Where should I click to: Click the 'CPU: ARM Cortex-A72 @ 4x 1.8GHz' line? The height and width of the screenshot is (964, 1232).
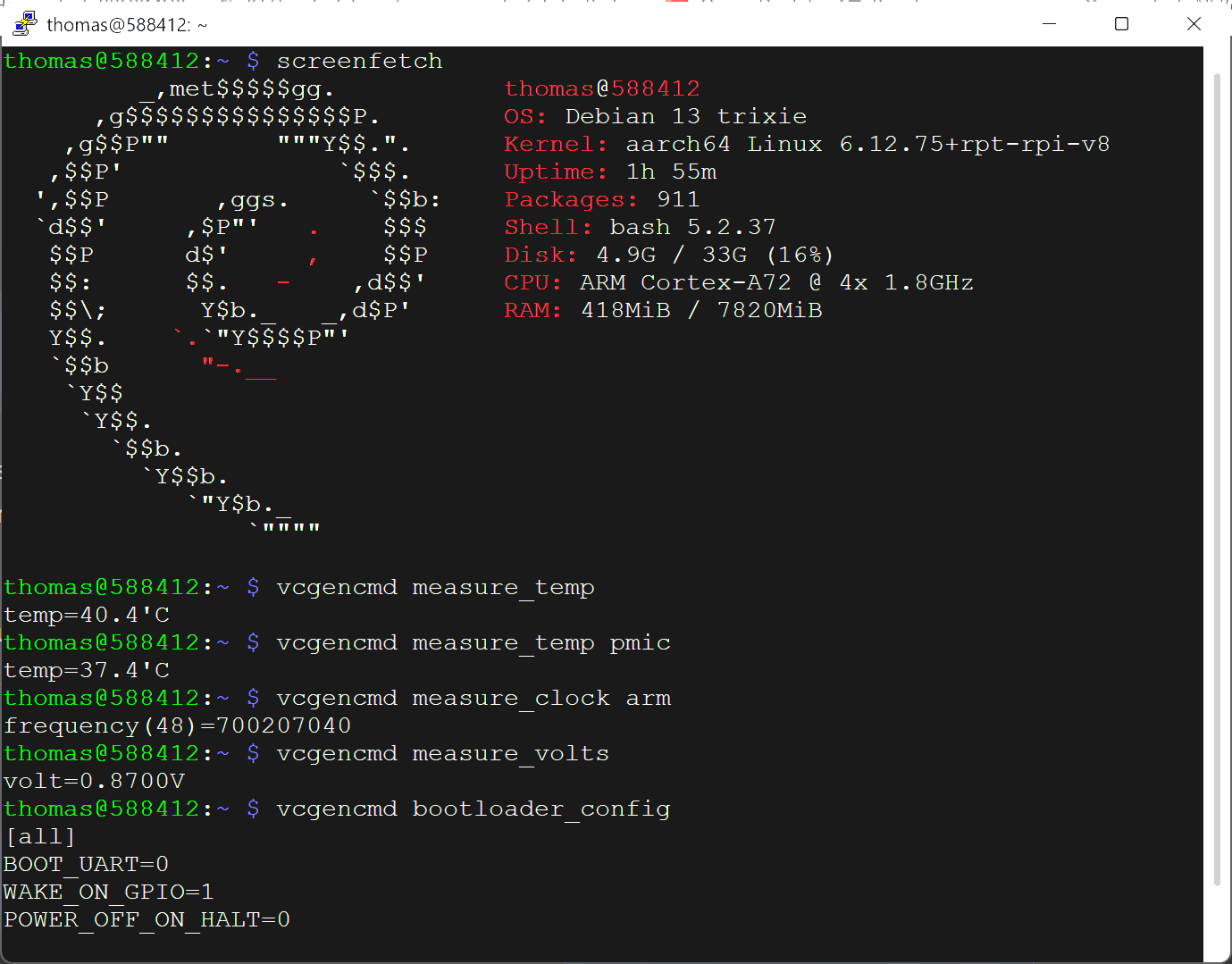[739, 282]
